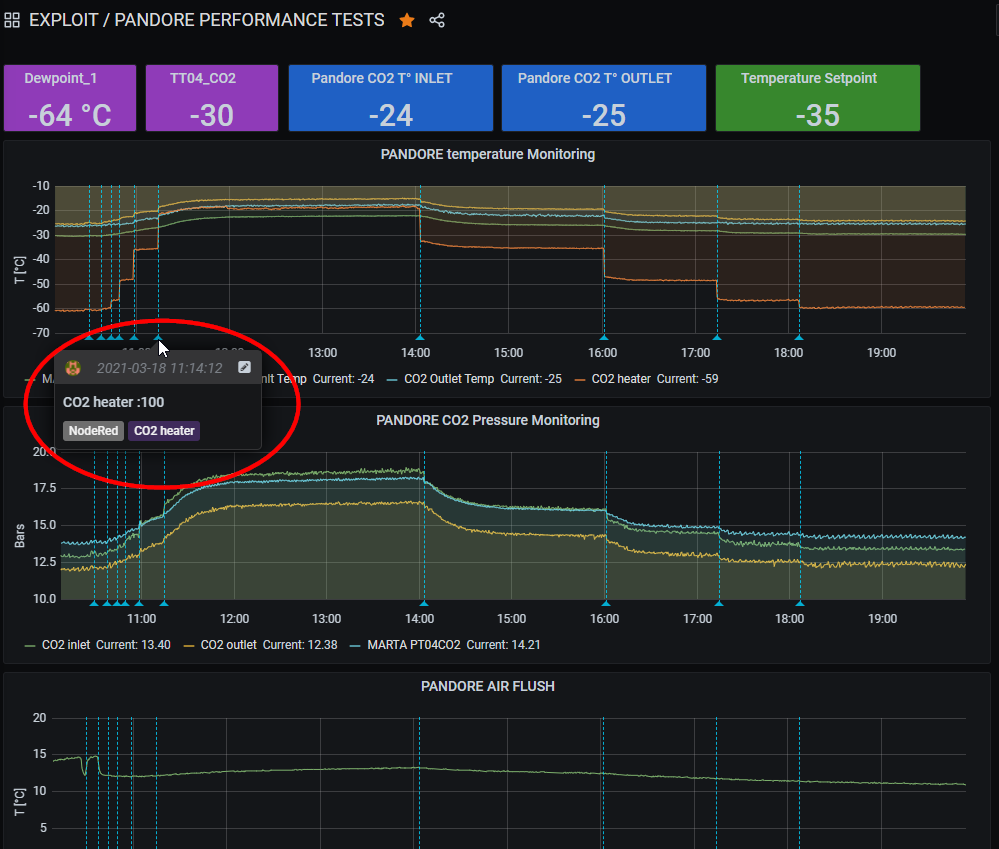Click the blue MARTA PT04CO2 color line
The width and height of the screenshot is (999, 849).
356,646
